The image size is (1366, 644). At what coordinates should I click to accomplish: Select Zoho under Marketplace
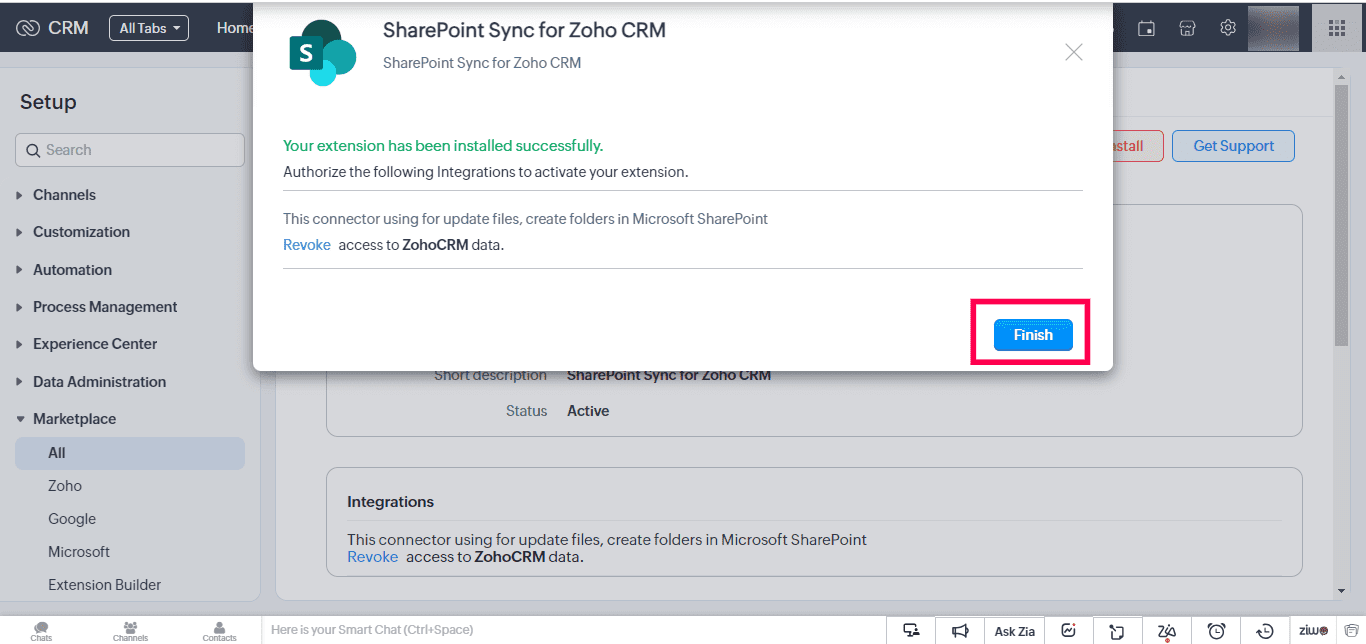65,486
